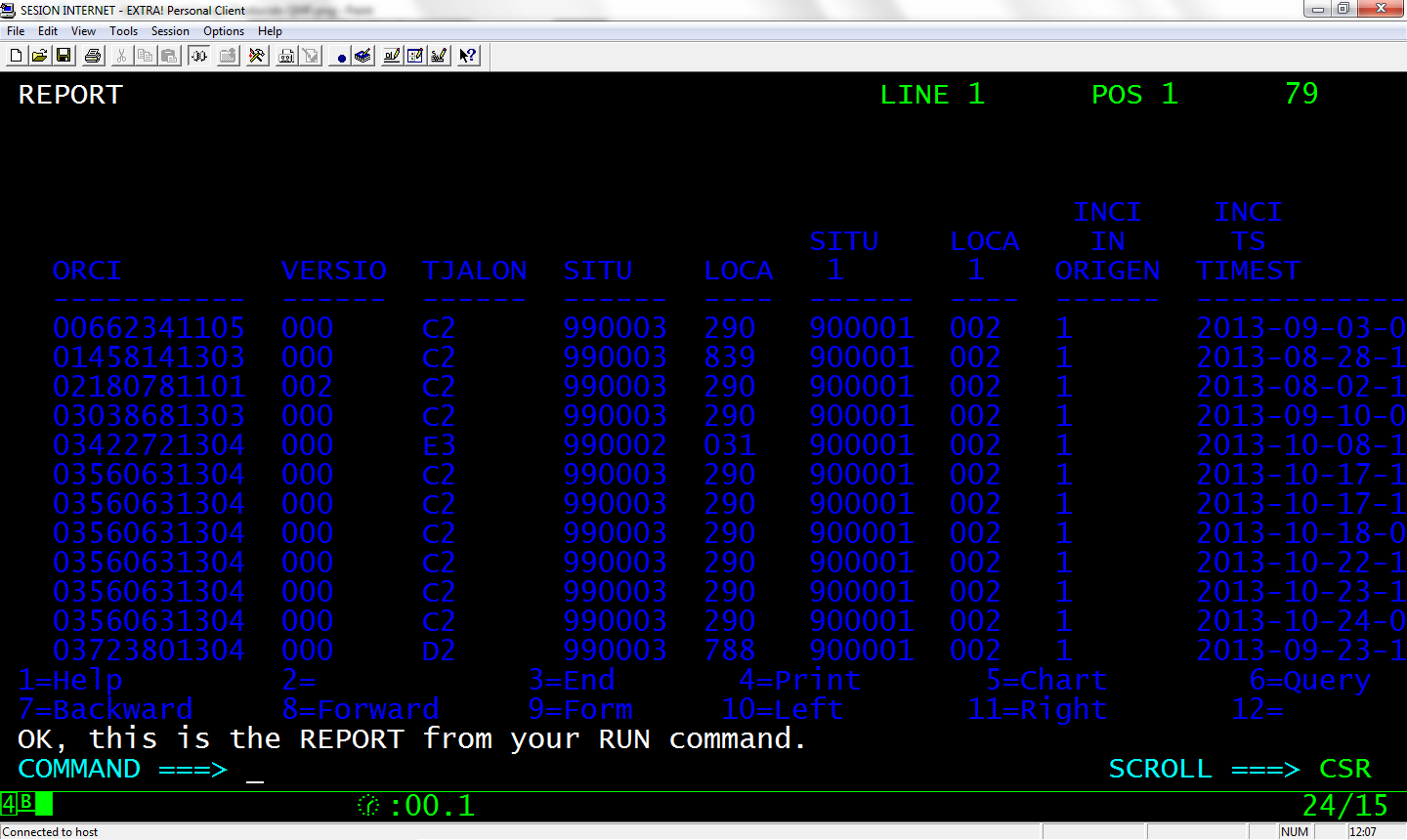Screen dimensions: 1407x840
Task: Open a saved session file
Action: point(39,56)
